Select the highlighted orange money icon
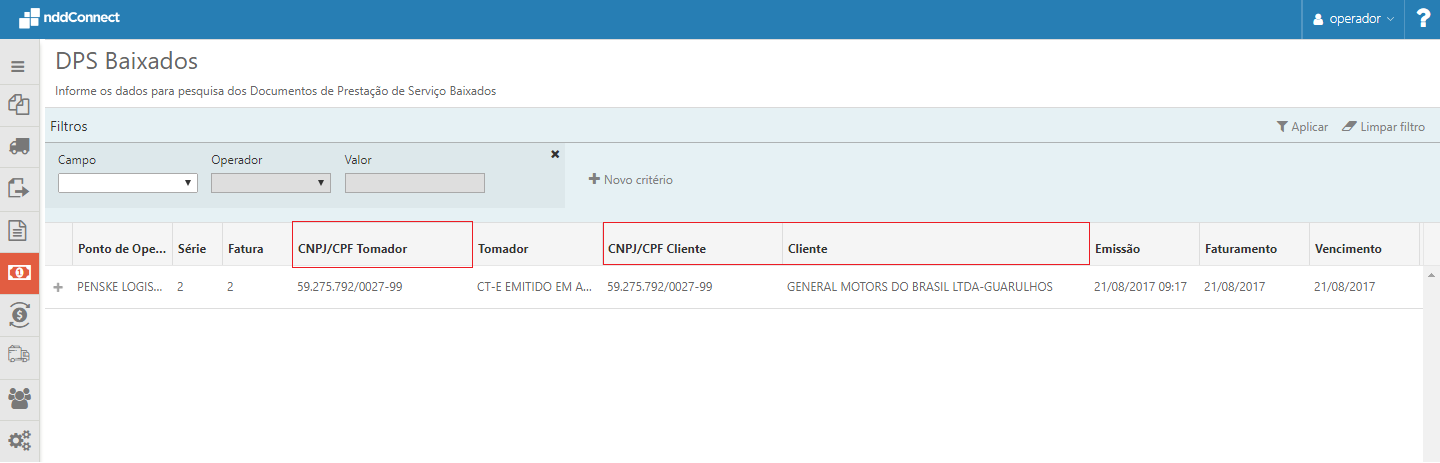Image resolution: width=1440 pixels, height=463 pixels. point(18,272)
